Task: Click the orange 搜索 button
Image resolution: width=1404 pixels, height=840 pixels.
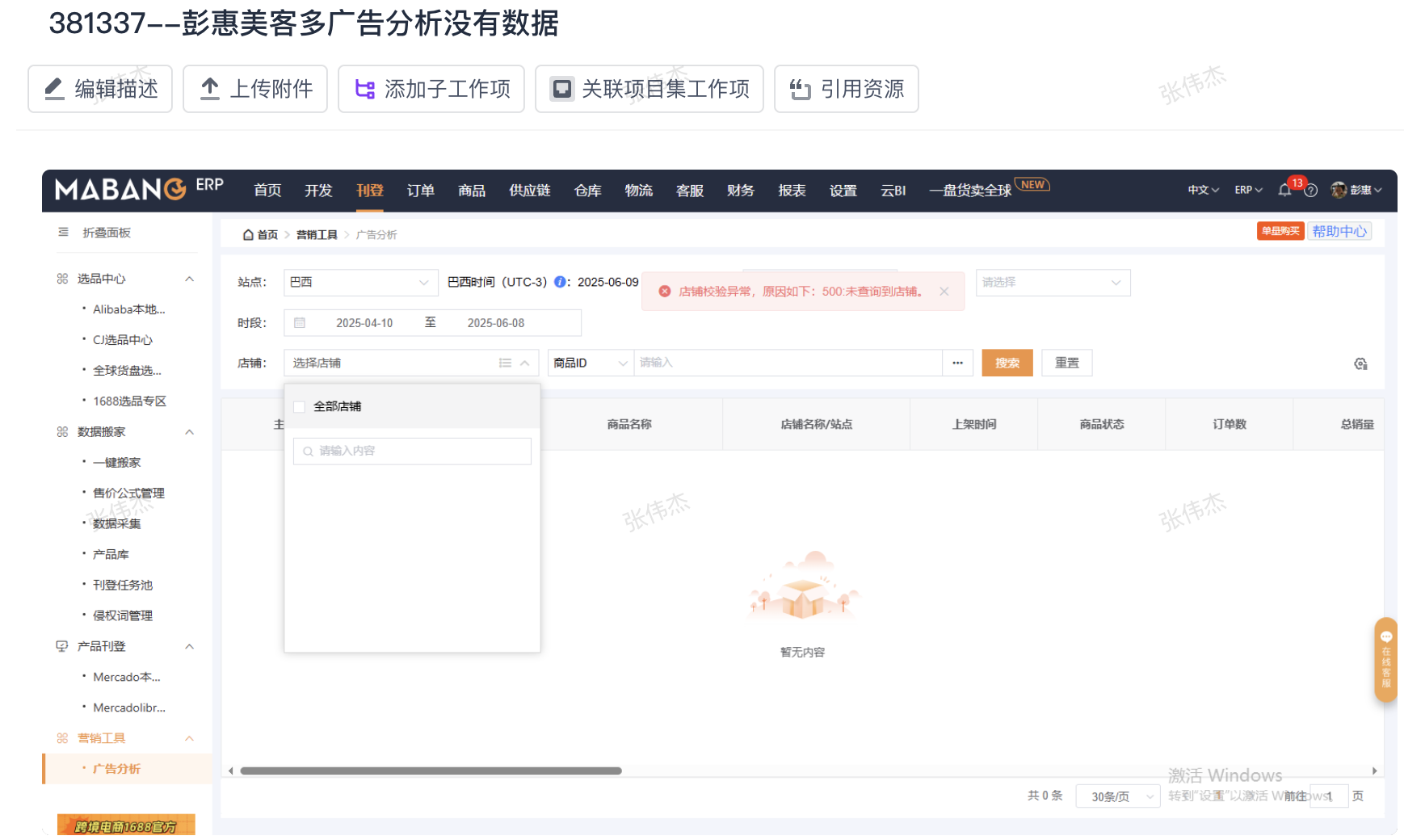Action: tap(1007, 363)
